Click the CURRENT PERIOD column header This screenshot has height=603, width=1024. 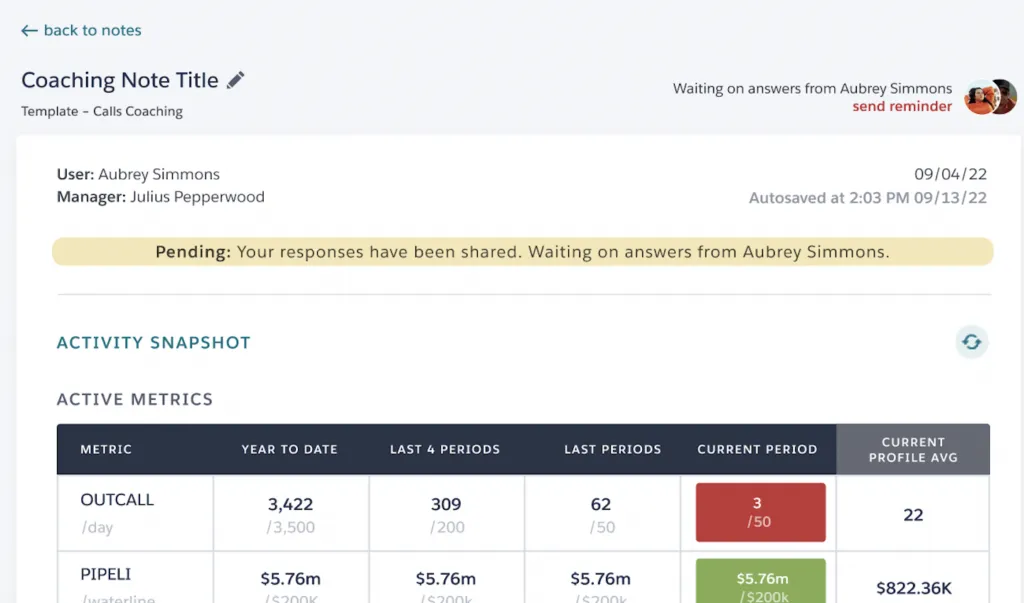click(x=757, y=449)
